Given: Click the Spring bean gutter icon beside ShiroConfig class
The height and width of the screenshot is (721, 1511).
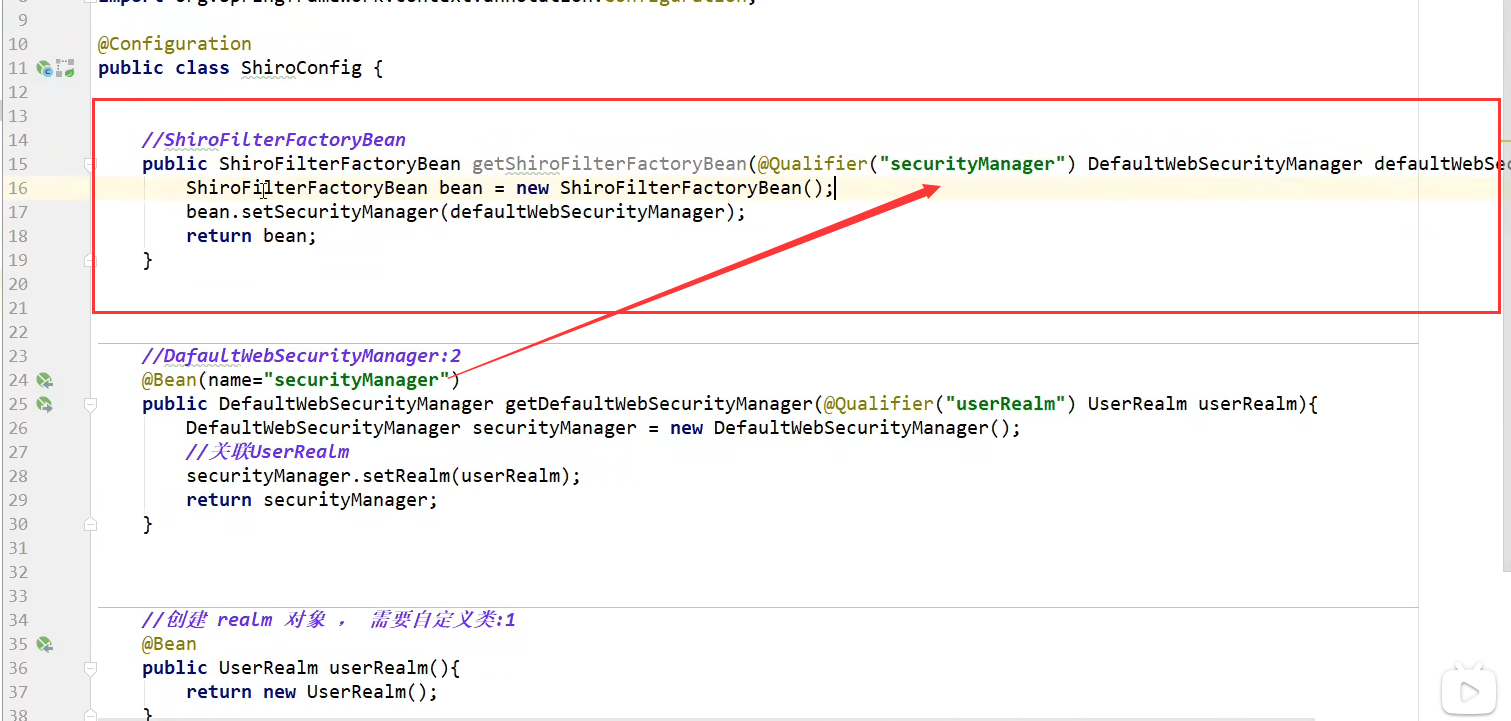Looking at the screenshot, I should (x=44, y=68).
